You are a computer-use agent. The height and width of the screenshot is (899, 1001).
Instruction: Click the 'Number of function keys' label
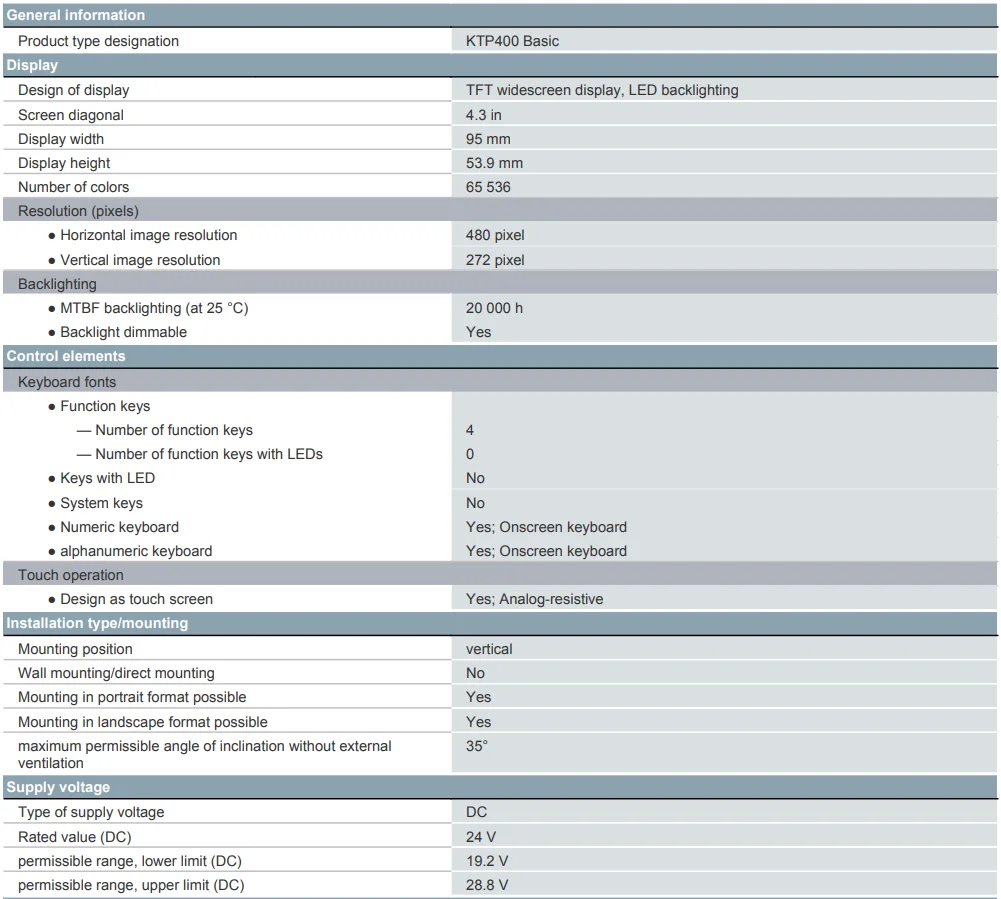click(174, 430)
